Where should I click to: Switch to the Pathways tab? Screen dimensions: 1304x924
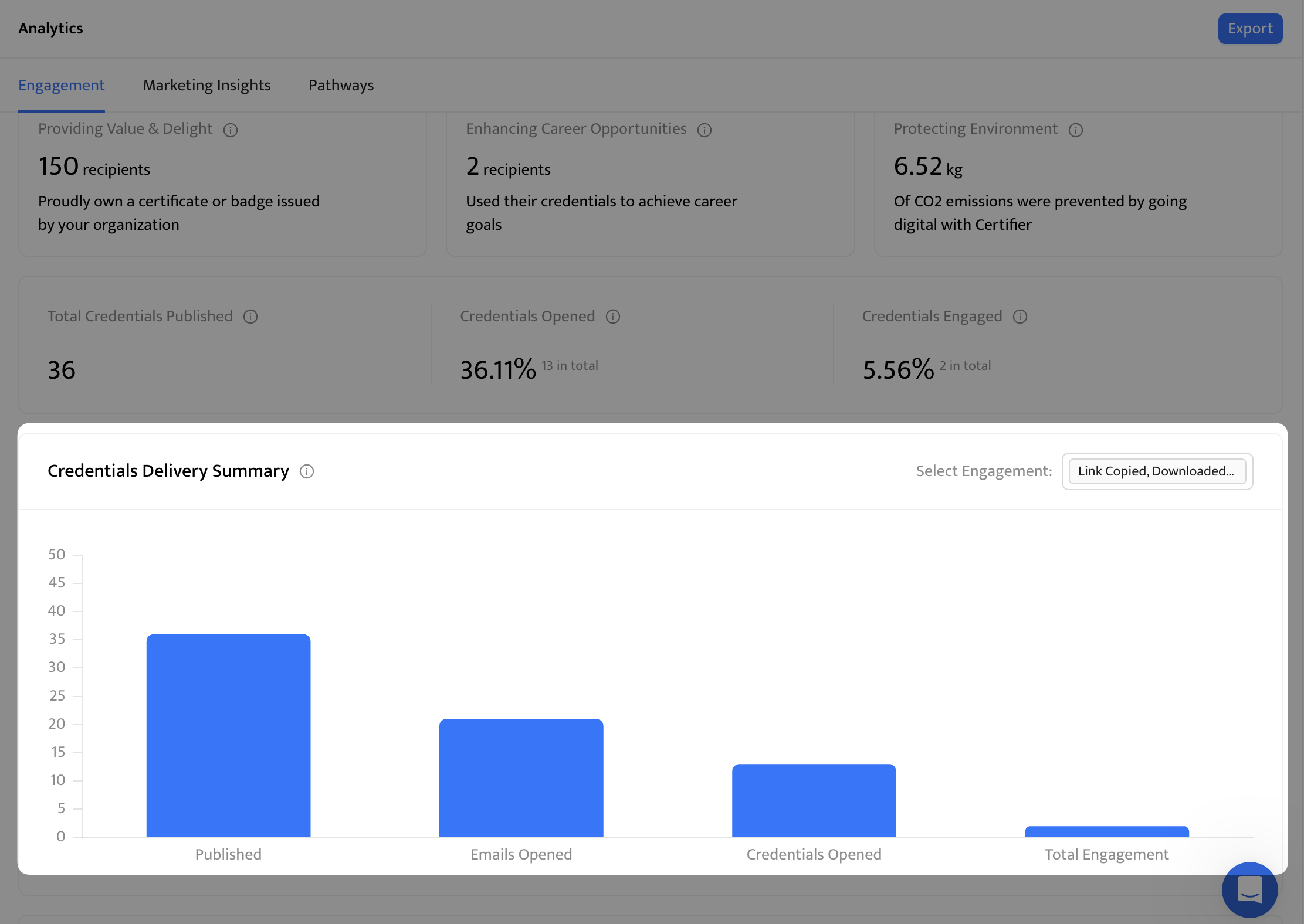coord(341,86)
